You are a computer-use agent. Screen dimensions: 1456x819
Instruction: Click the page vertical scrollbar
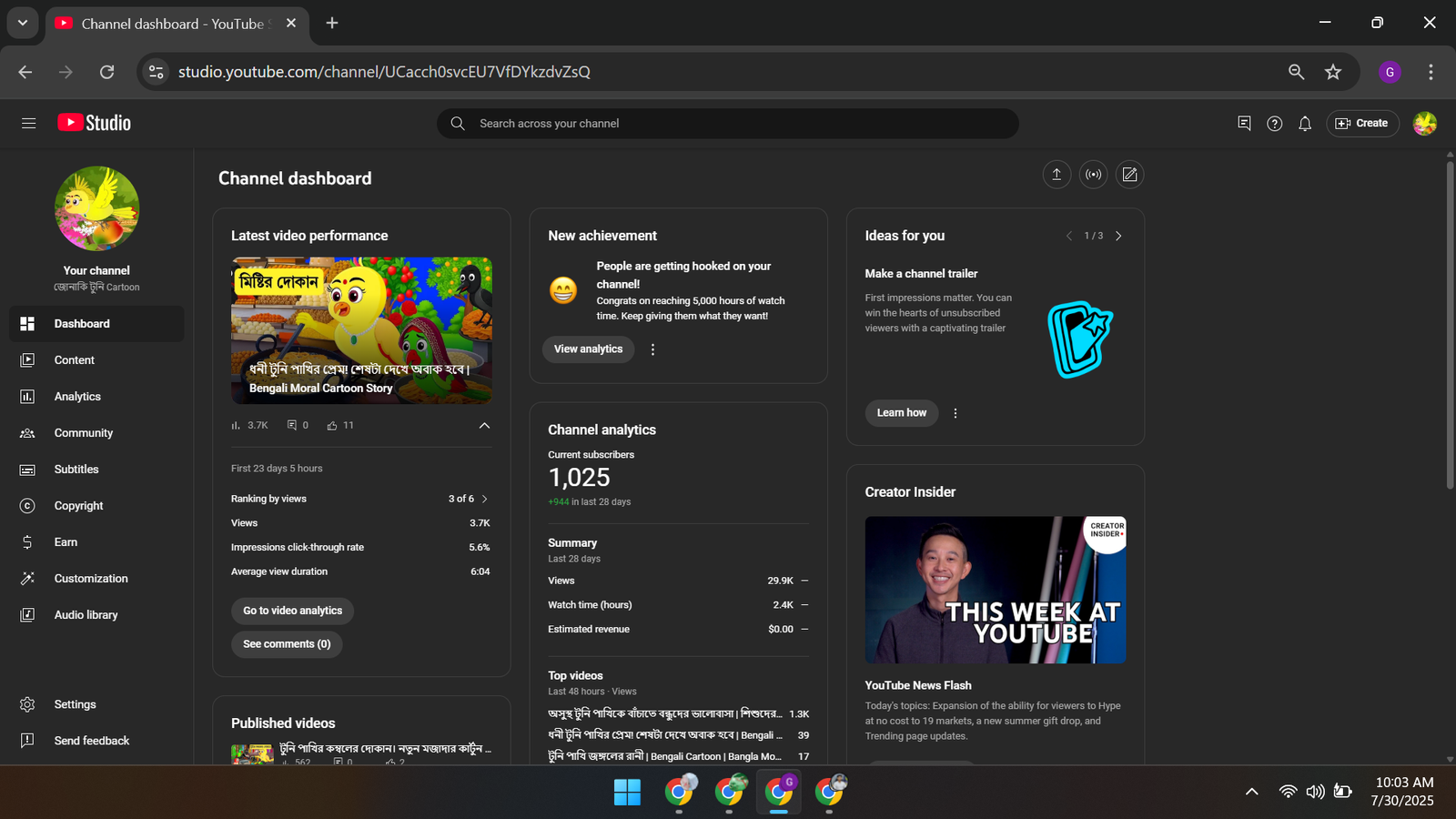coord(1450,326)
